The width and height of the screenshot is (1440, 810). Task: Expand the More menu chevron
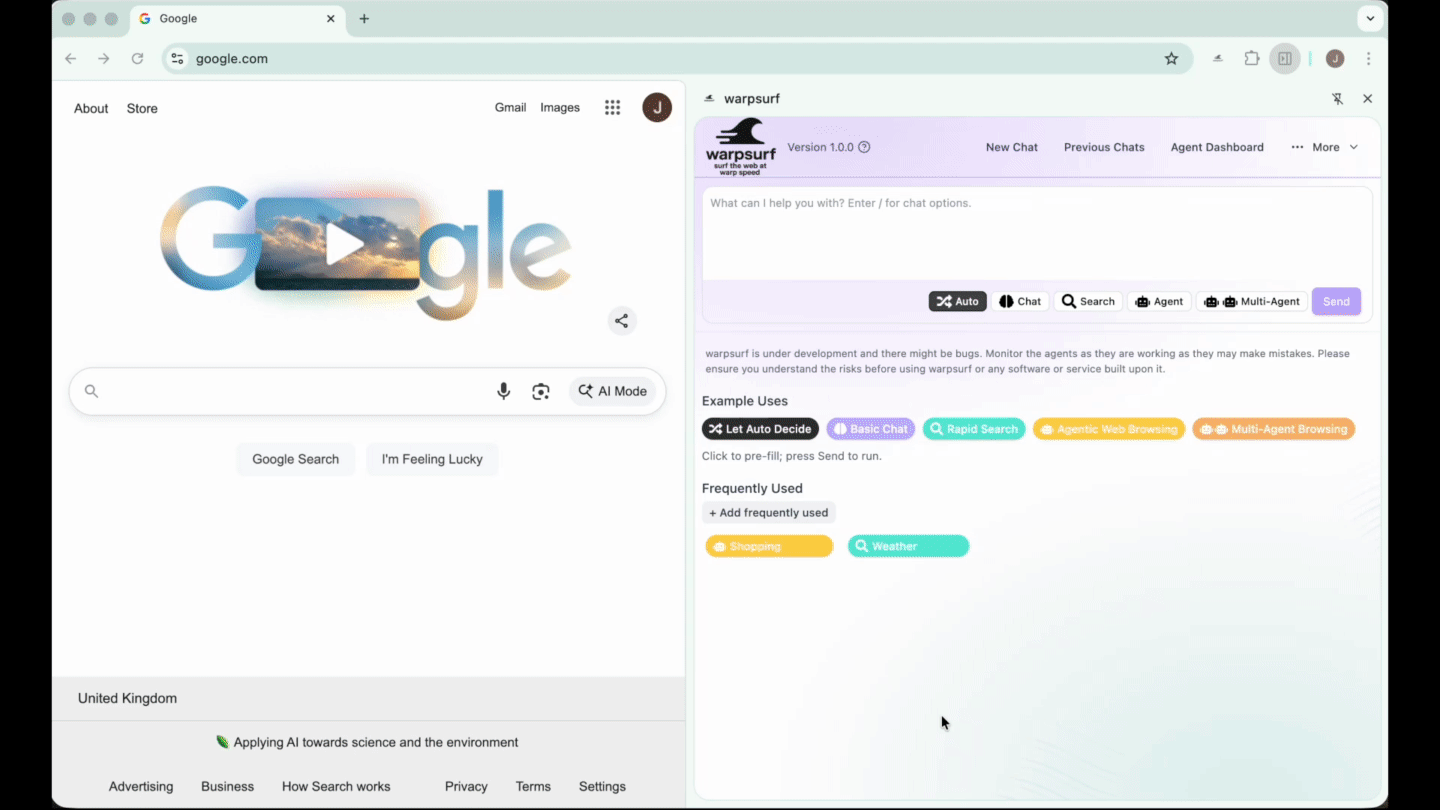(x=1354, y=147)
